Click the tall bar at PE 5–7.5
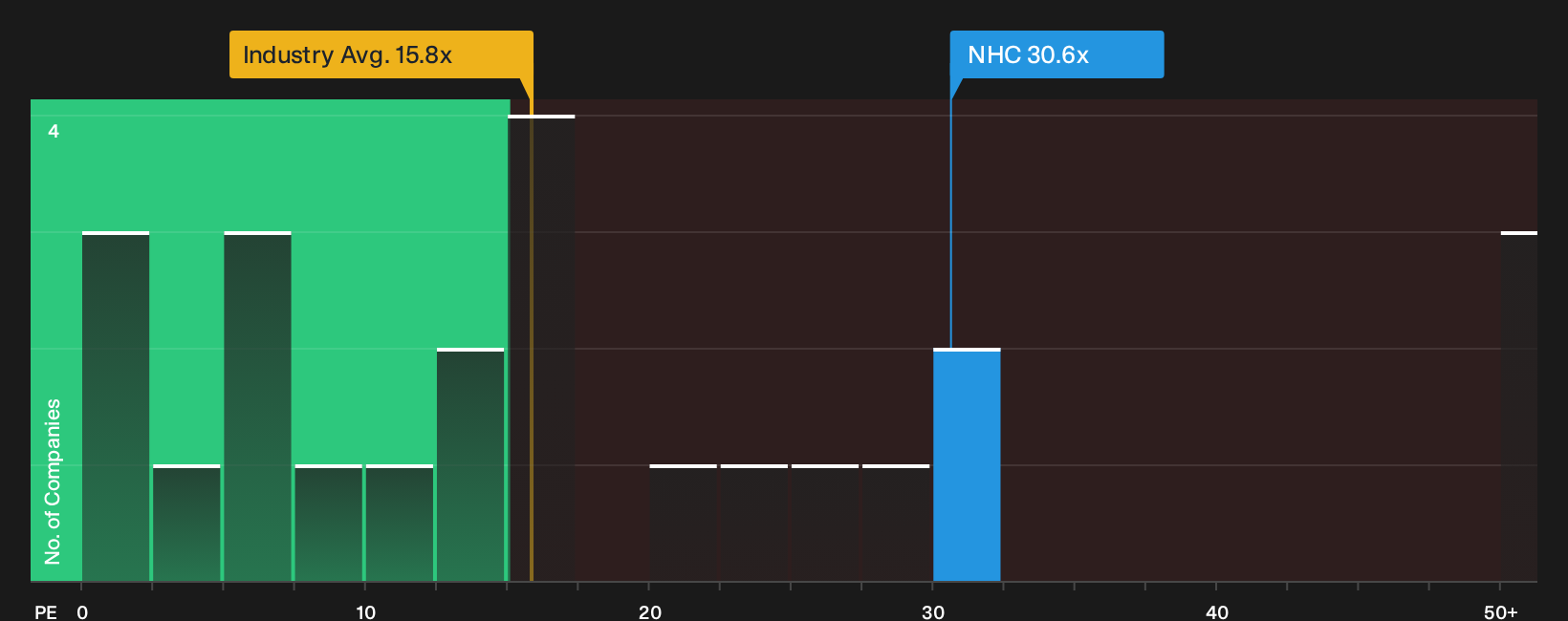The height and width of the screenshot is (621, 1568). [257, 407]
